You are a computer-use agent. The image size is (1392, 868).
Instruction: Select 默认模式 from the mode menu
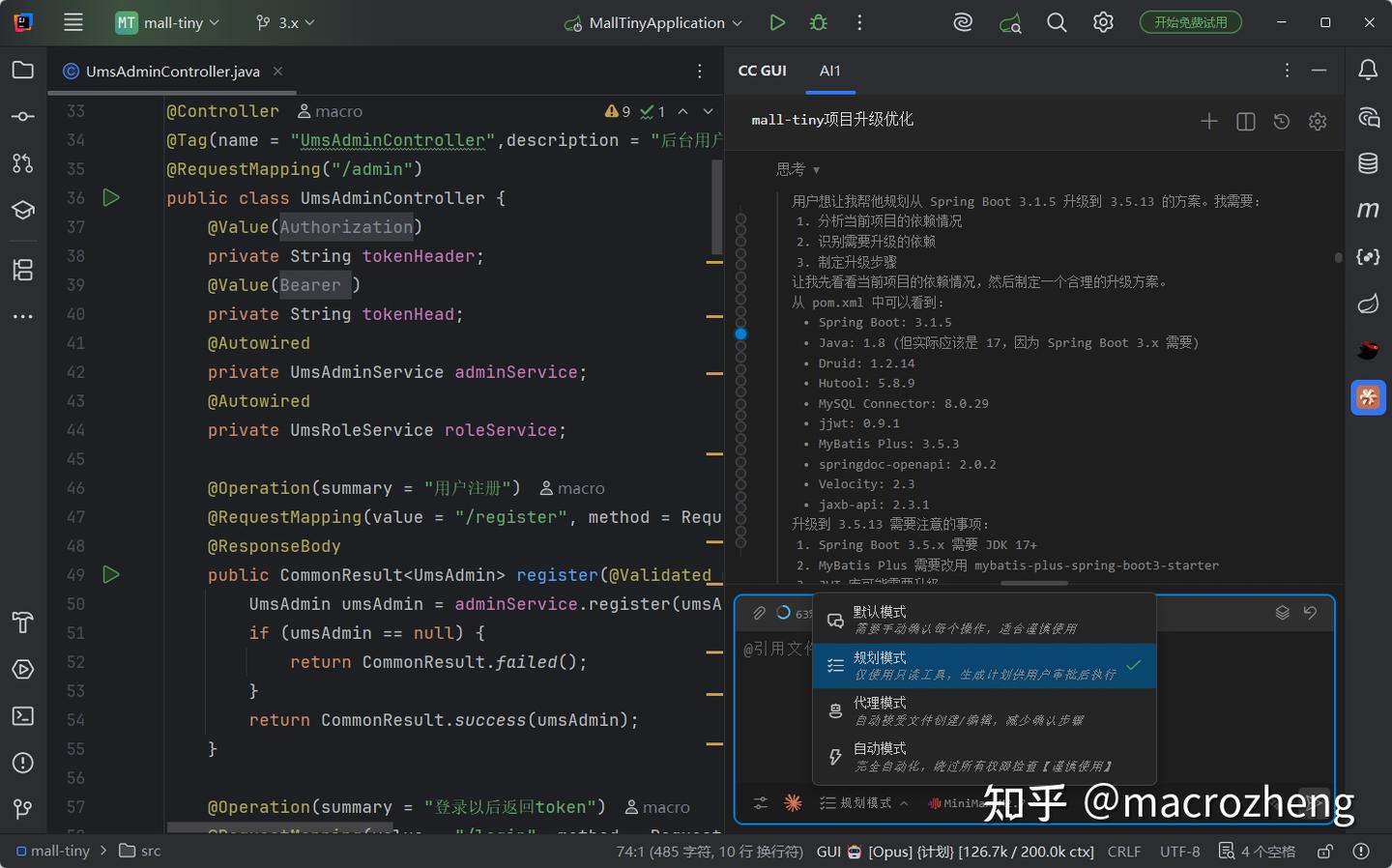click(x=984, y=620)
